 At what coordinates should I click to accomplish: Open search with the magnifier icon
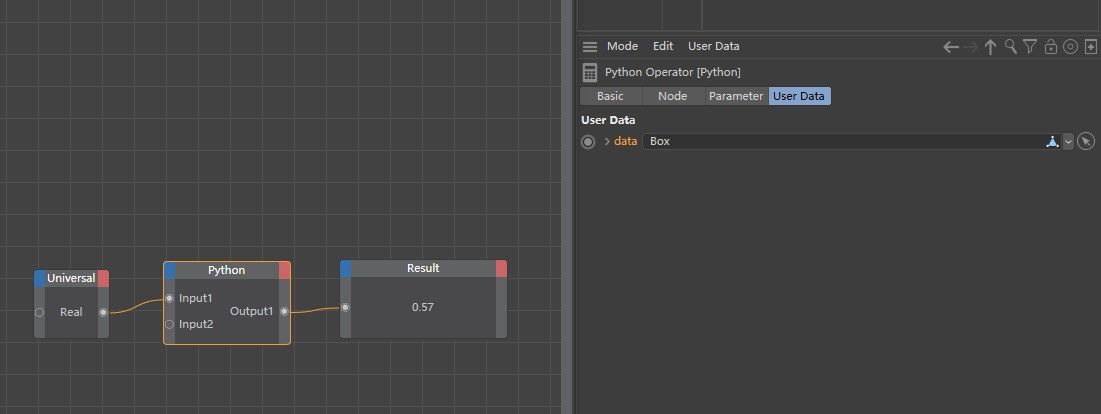click(x=1010, y=47)
